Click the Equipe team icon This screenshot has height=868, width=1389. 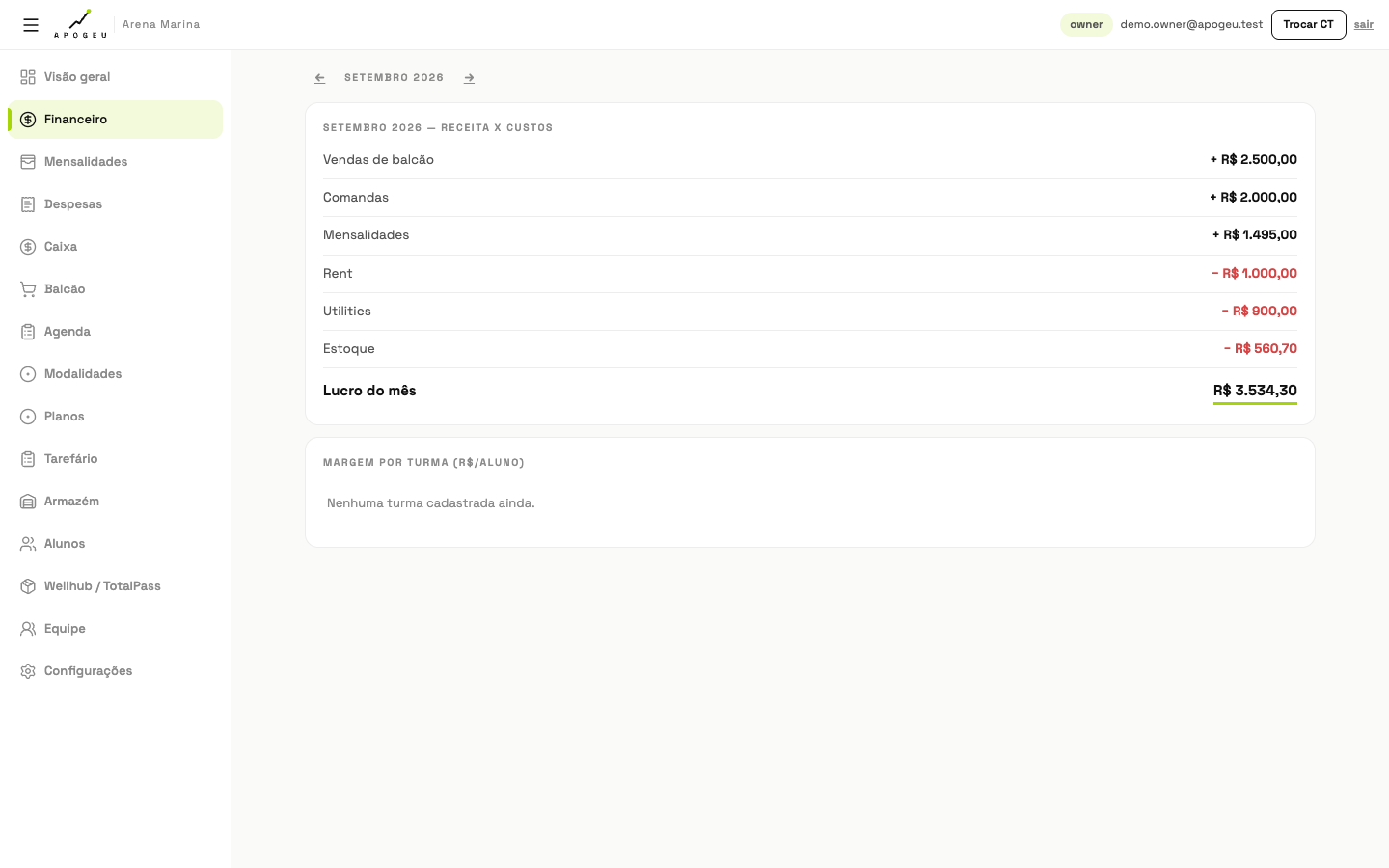28,629
